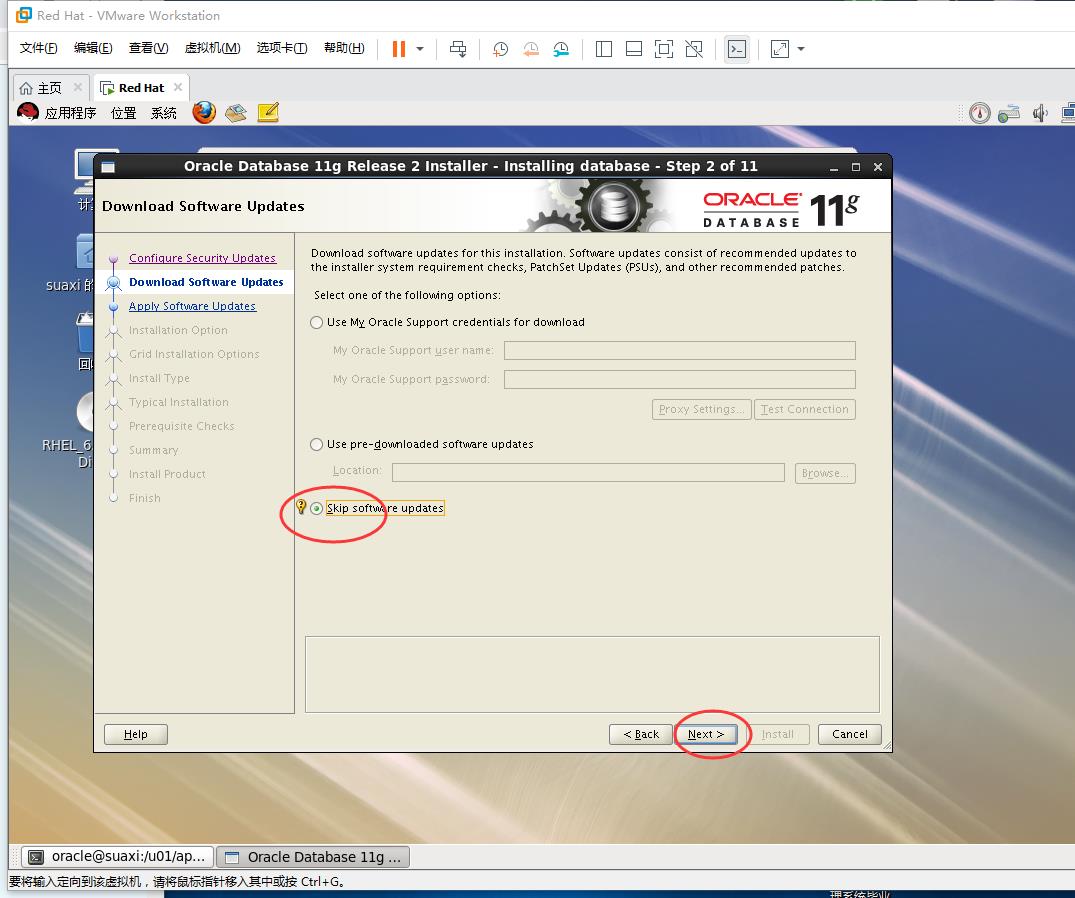Click the VMware pause virtual machine icon
The height and width of the screenshot is (898, 1075).
[x=398, y=49]
